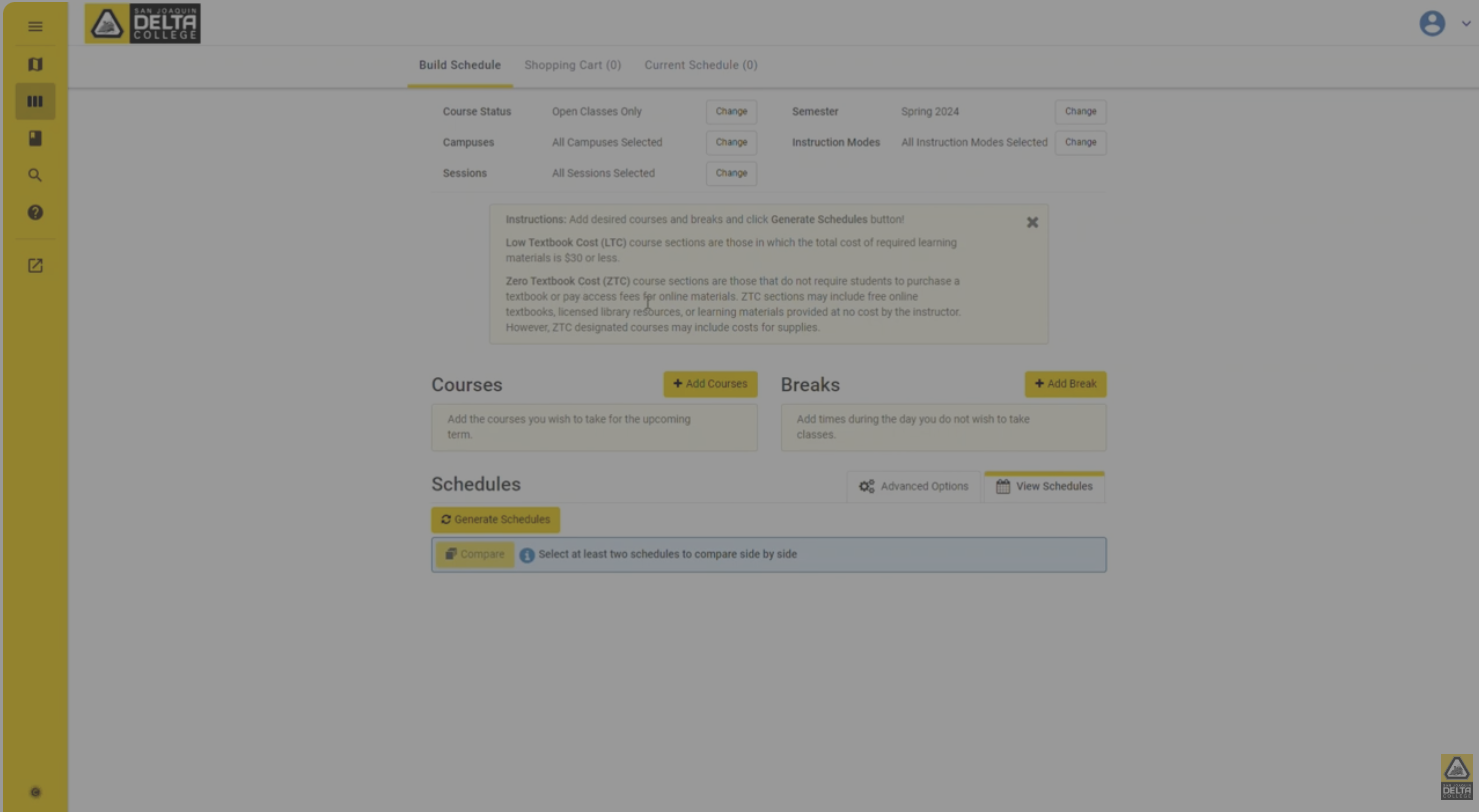Change the Instruction Modes filter
The width and height of the screenshot is (1479, 812).
coord(1080,142)
